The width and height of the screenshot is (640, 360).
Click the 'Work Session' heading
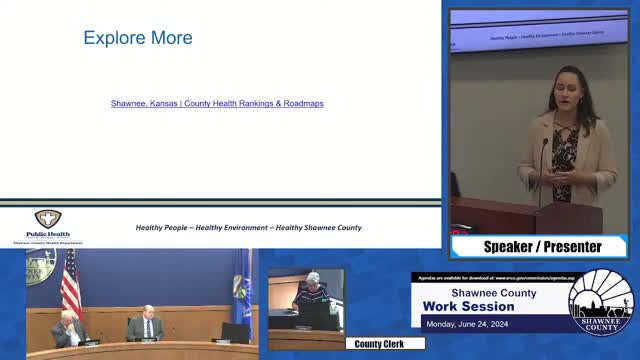[x=469, y=307]
